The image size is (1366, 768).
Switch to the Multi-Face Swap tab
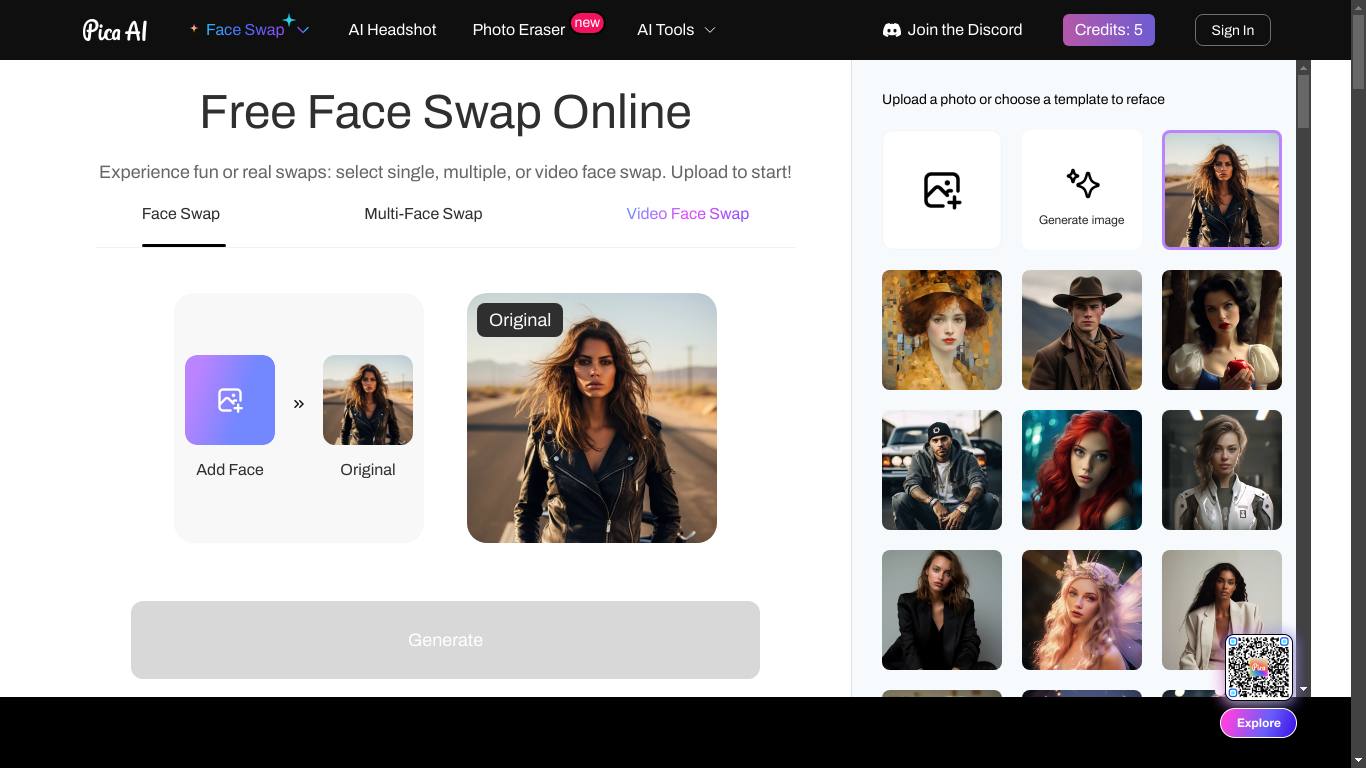click(423, 214)
